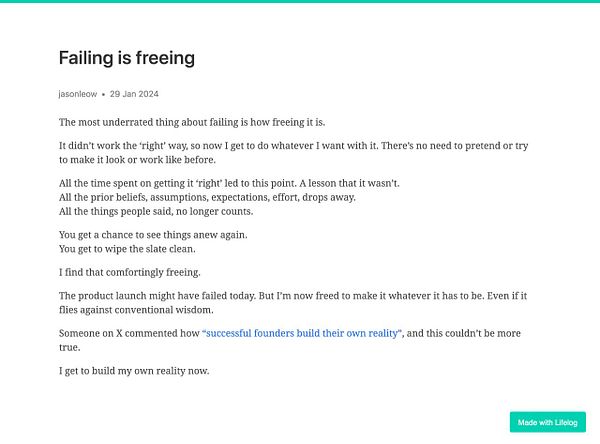Click the line "to make it look or work like before."
Screen dimensions: 600x444
tap(137, 160)
